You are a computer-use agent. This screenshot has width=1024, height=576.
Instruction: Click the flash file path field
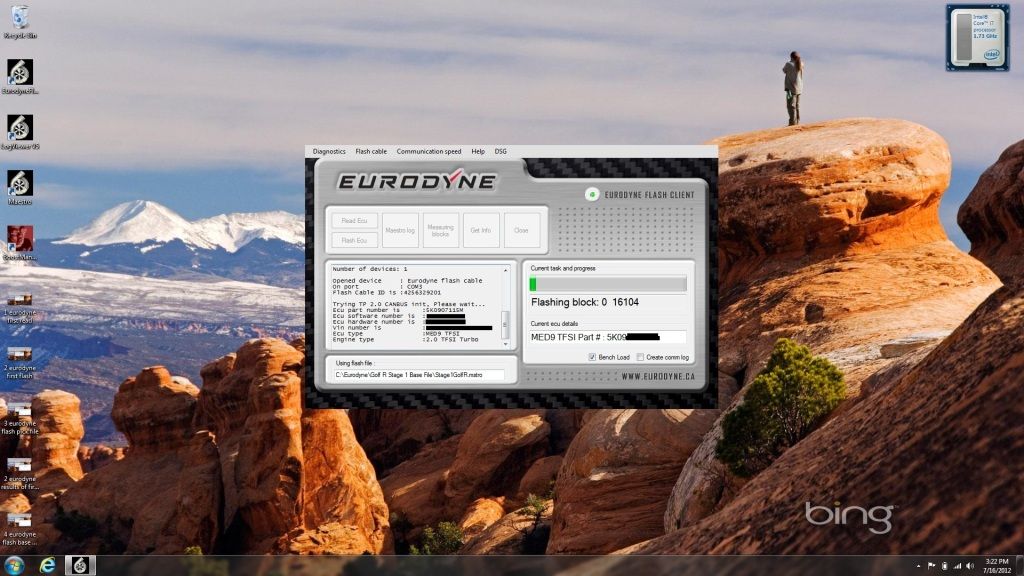tap(419, 375)
